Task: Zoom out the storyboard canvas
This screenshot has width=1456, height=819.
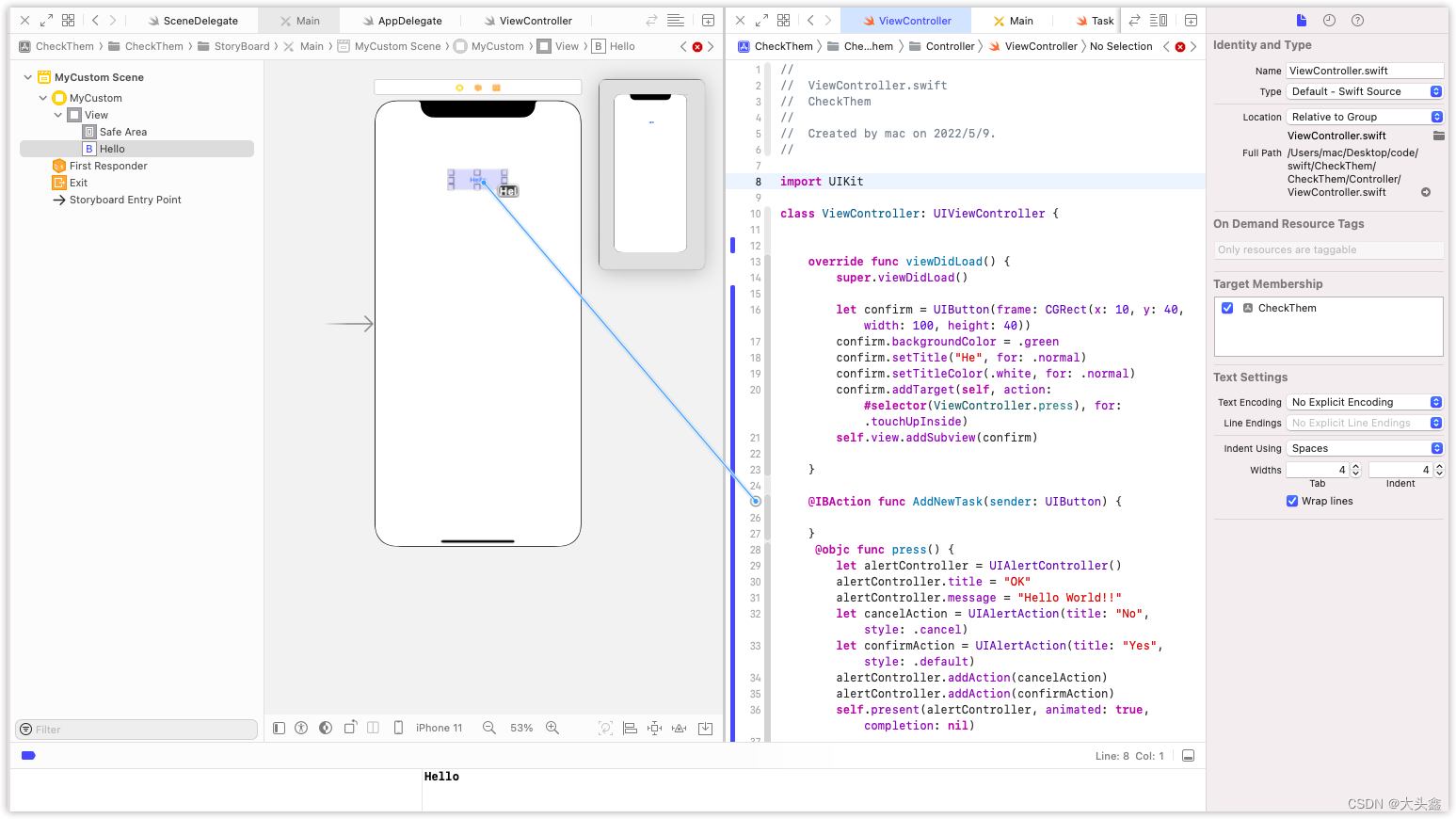Action: click(489, 728)
